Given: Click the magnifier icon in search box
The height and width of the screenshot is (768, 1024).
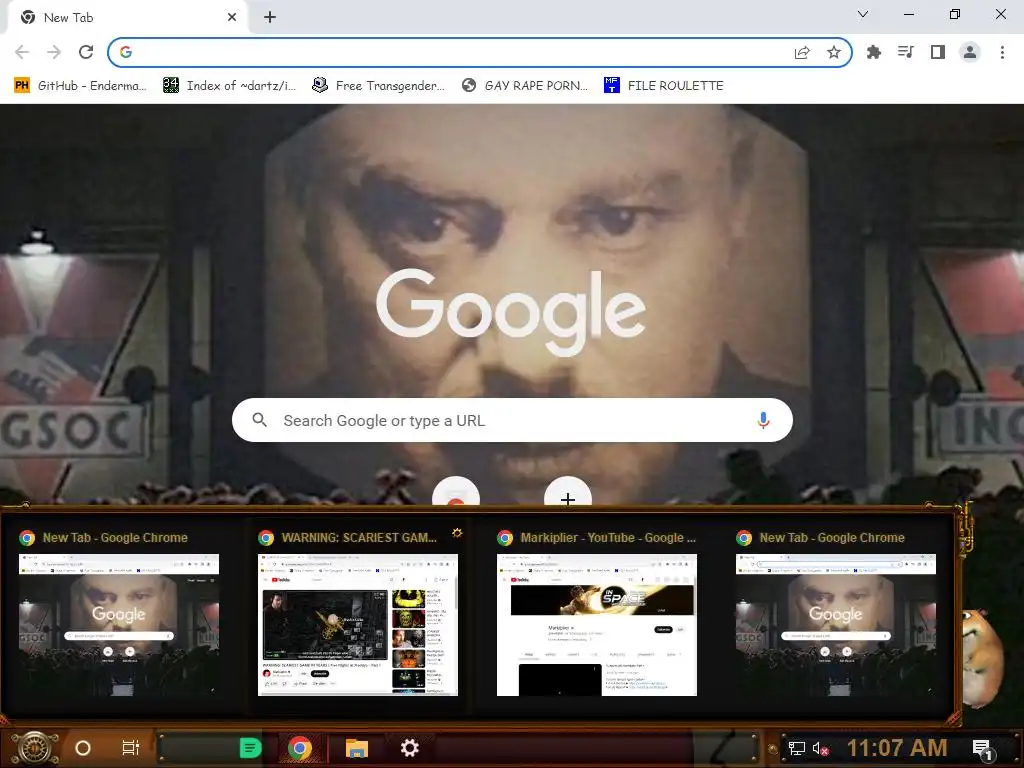Looking at the screenshot, I should (259, 420).
